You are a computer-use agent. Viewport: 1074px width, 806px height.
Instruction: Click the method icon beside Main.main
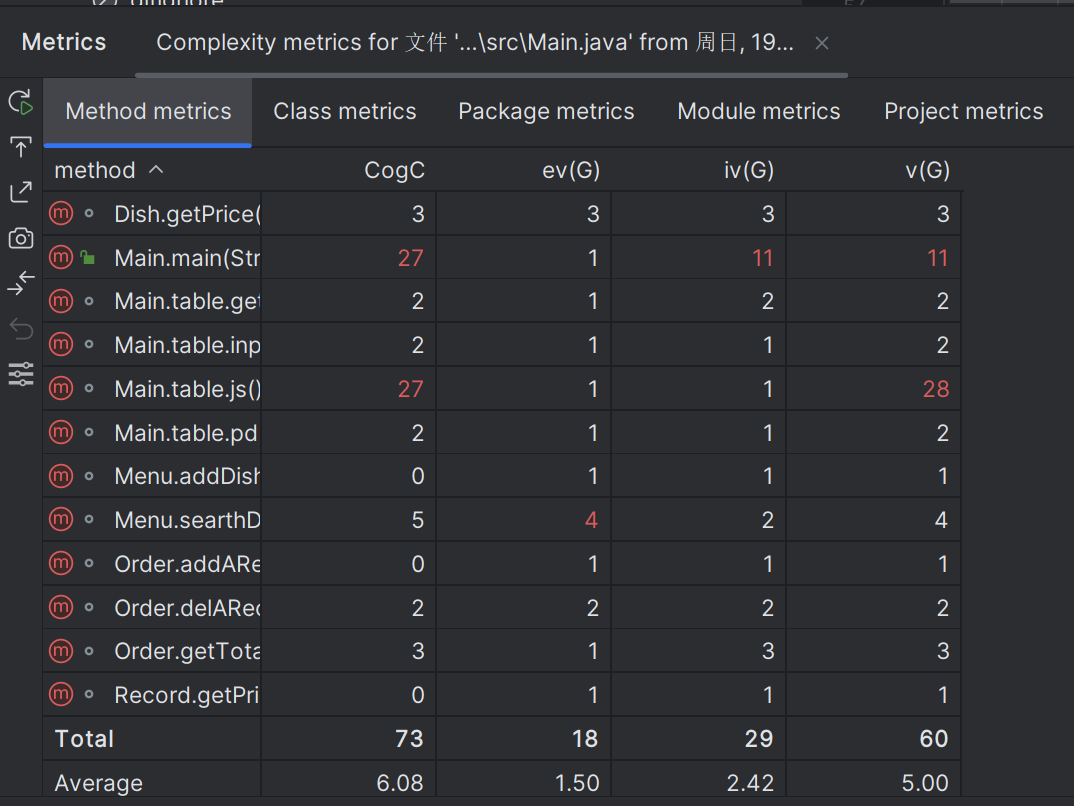[61, 258]
